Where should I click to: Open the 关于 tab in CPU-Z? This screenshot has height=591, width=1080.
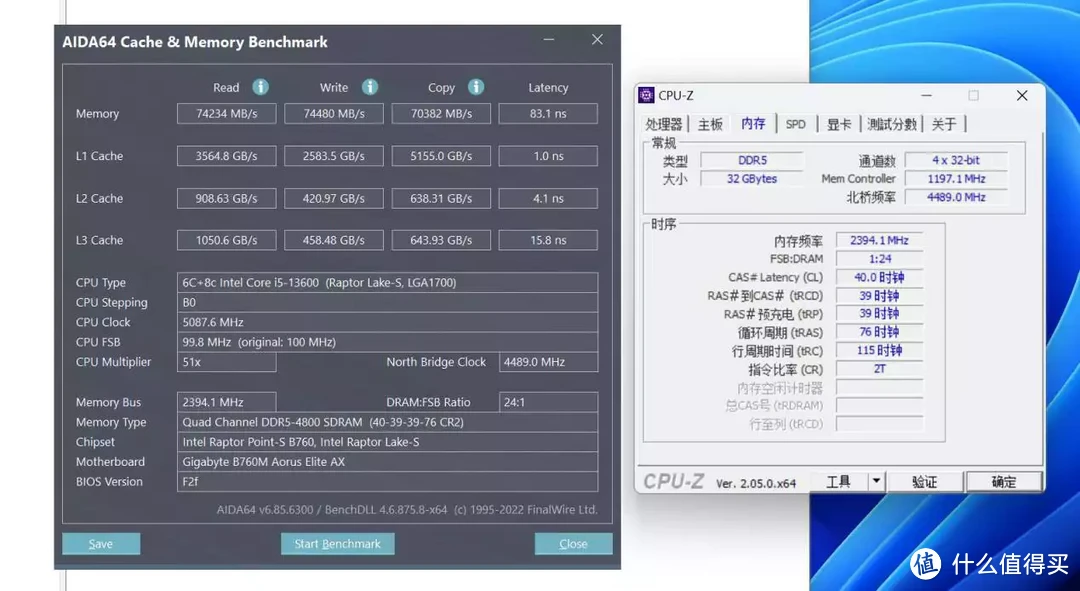944,124
